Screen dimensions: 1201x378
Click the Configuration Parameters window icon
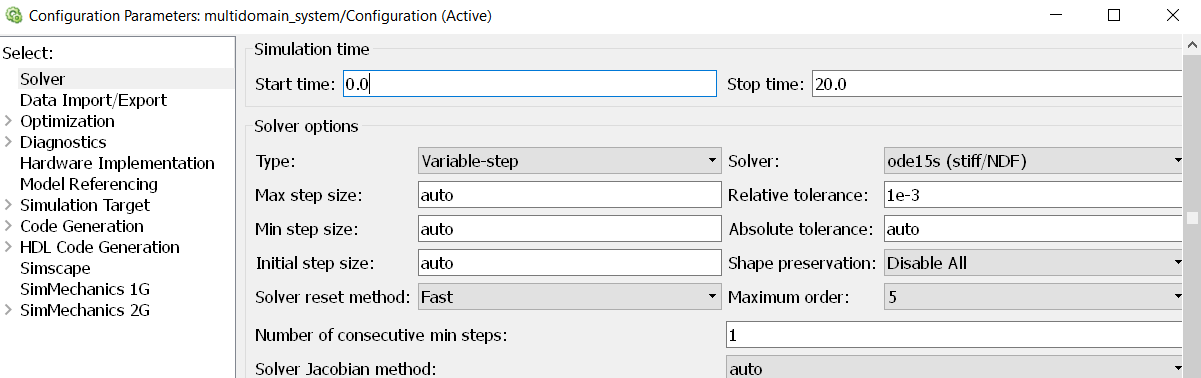14,16
